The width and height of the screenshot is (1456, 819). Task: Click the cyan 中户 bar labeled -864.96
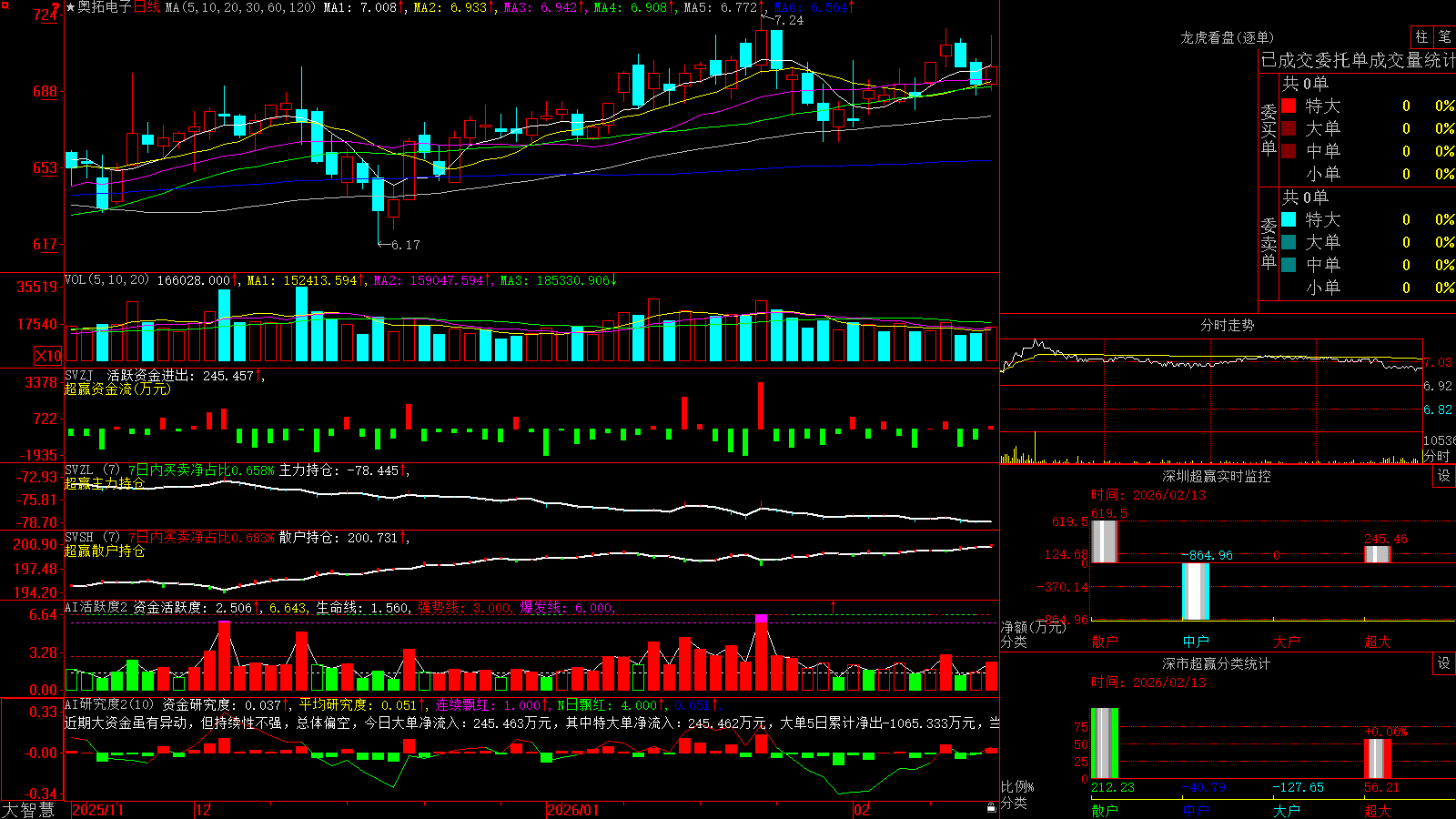pyautogui.click(x=1196, y=591)
